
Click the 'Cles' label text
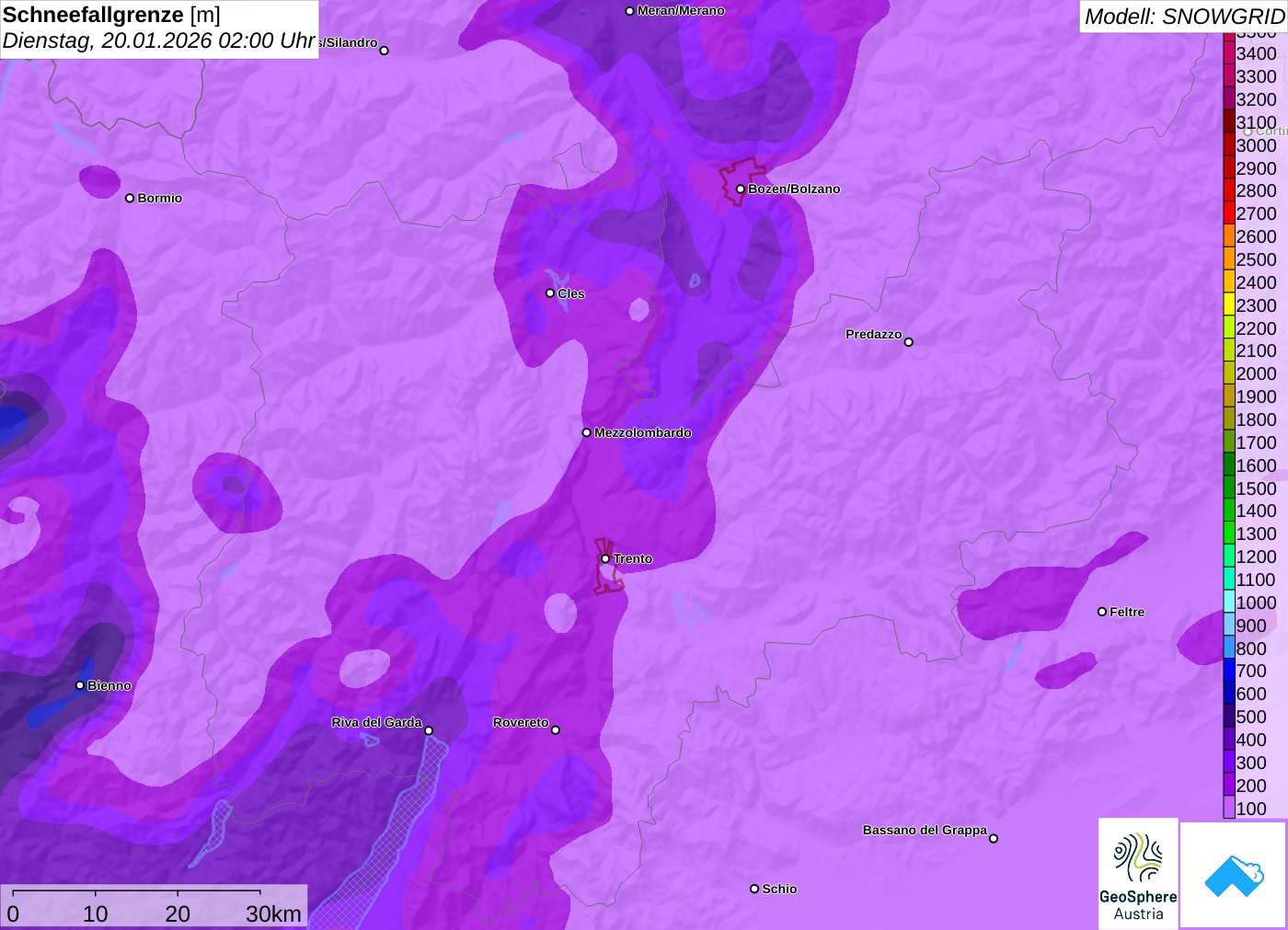coord(571,293)
